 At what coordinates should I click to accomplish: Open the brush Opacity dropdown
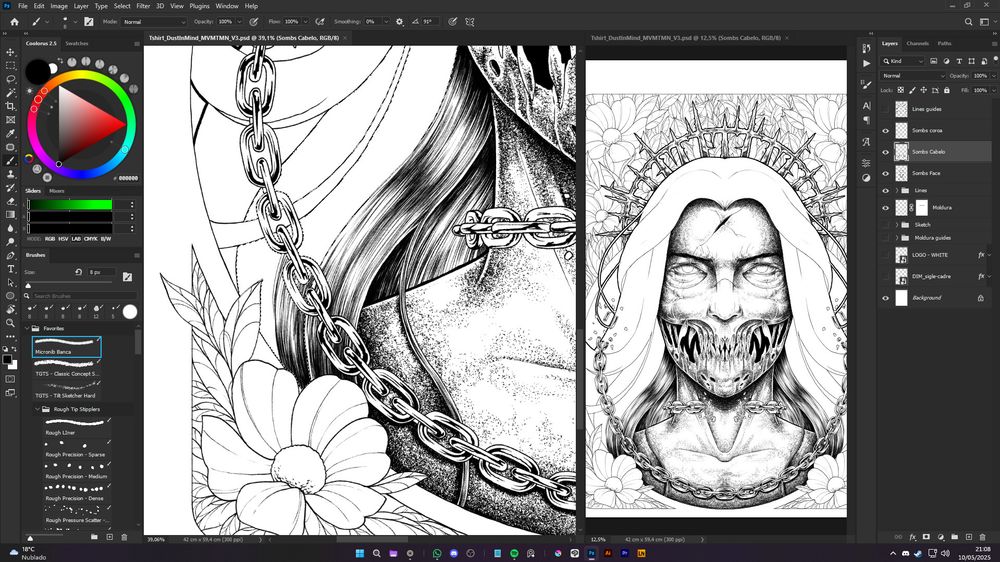click(239, 22)
